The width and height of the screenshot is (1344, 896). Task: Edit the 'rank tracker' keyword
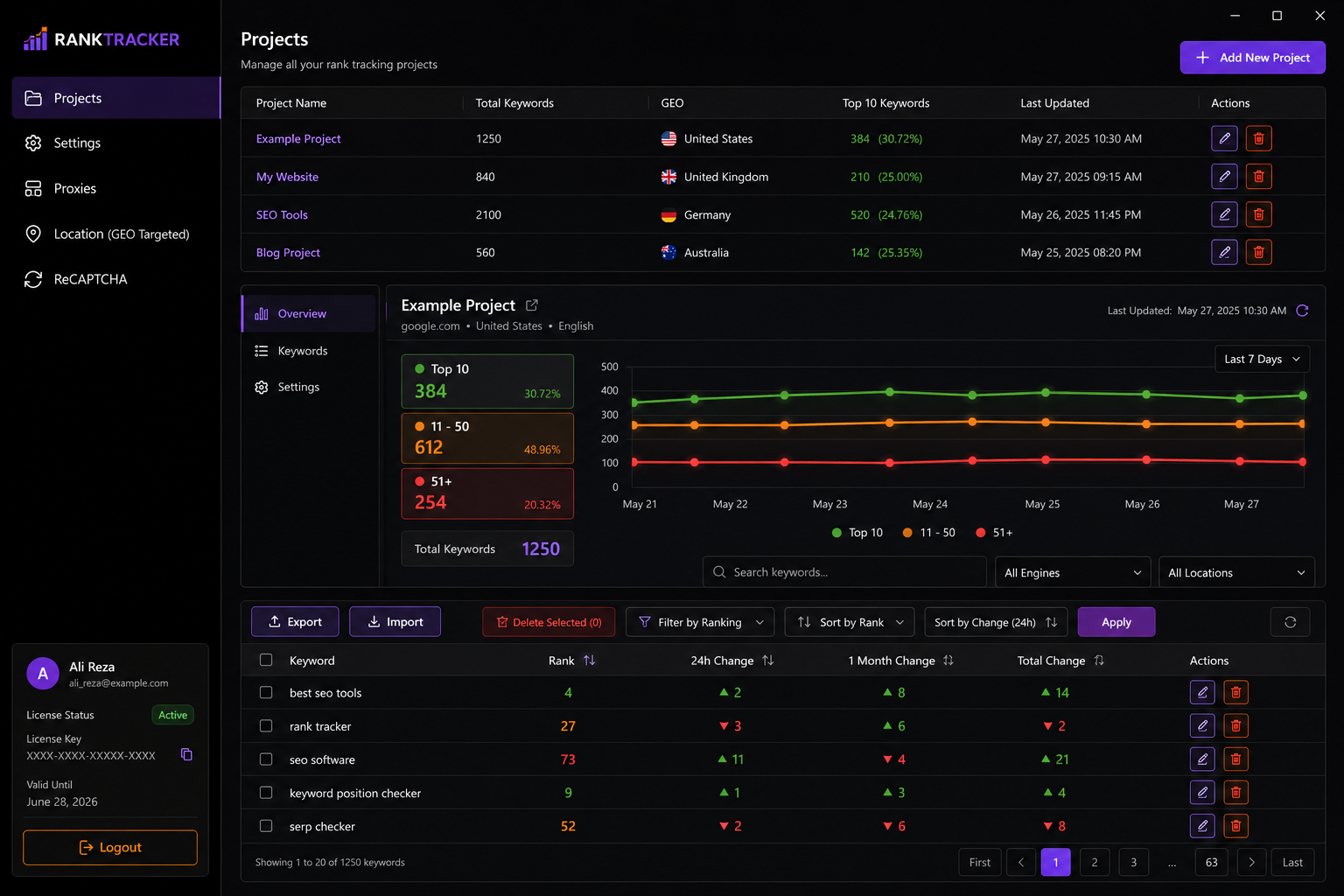pyautogui.click(x=1202, y=725)
